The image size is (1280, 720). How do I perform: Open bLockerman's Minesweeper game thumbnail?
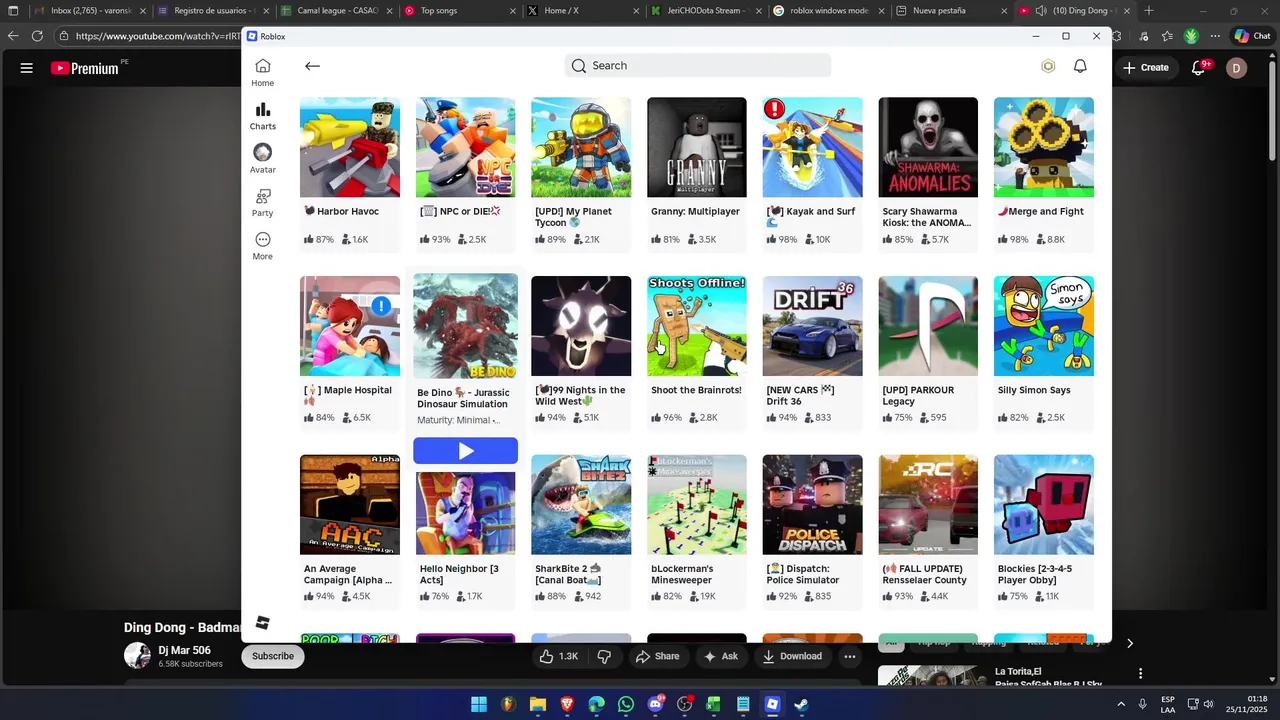[697, 505]
